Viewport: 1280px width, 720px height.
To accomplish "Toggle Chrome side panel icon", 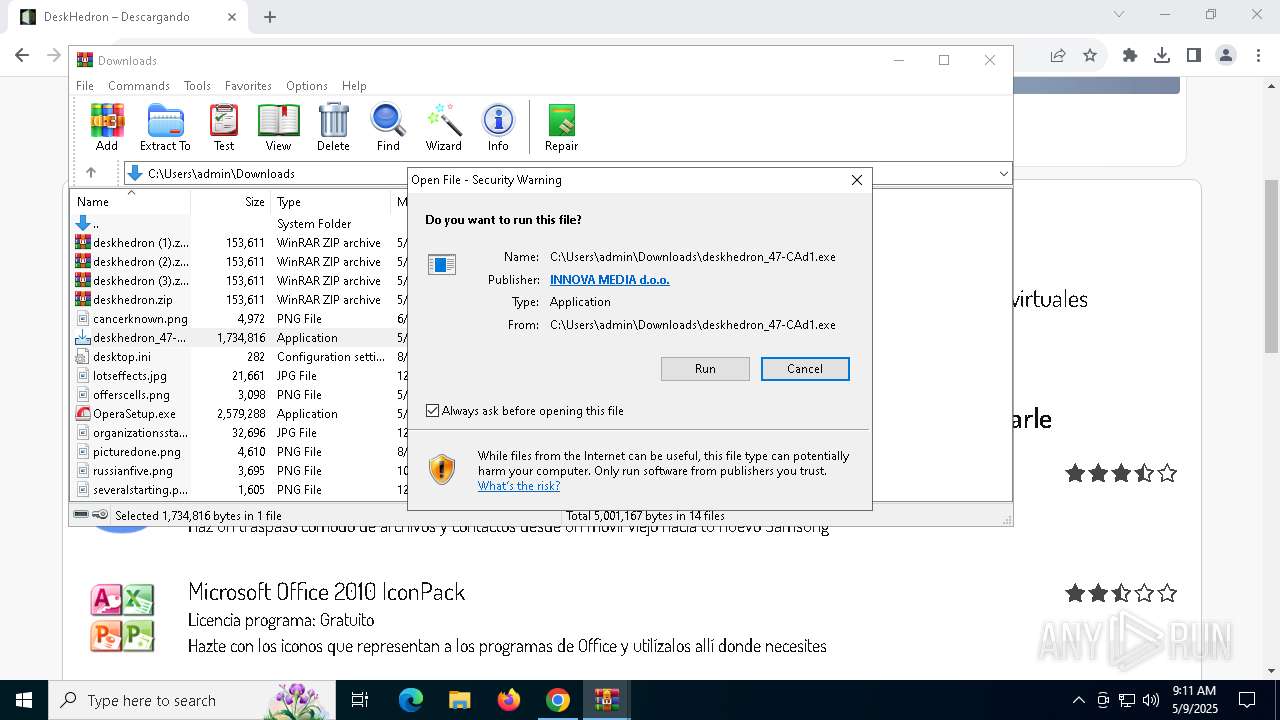I will 1194,56.
